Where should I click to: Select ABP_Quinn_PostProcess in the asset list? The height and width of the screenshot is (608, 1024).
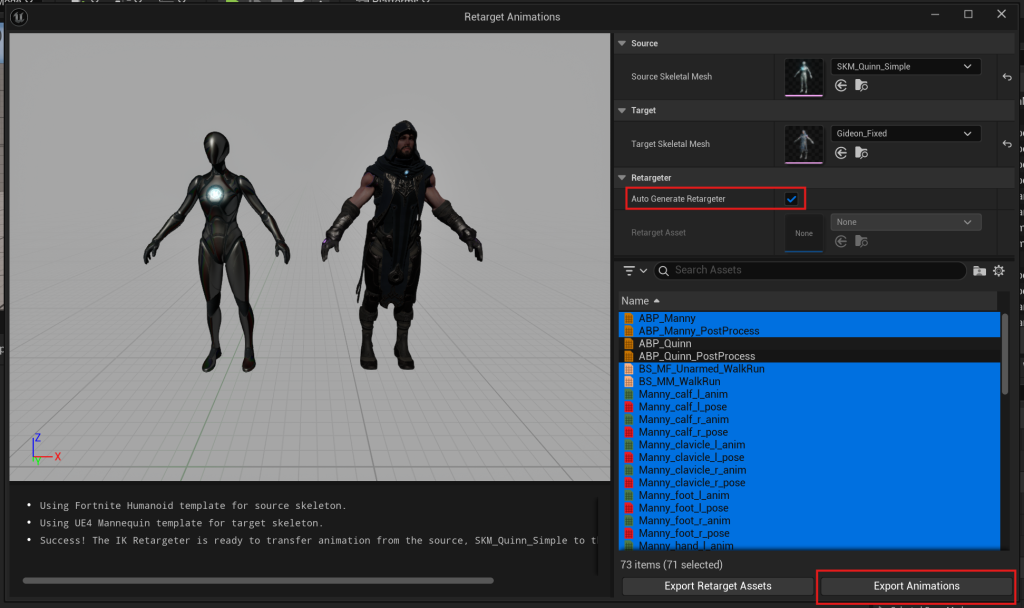point(809,357)
